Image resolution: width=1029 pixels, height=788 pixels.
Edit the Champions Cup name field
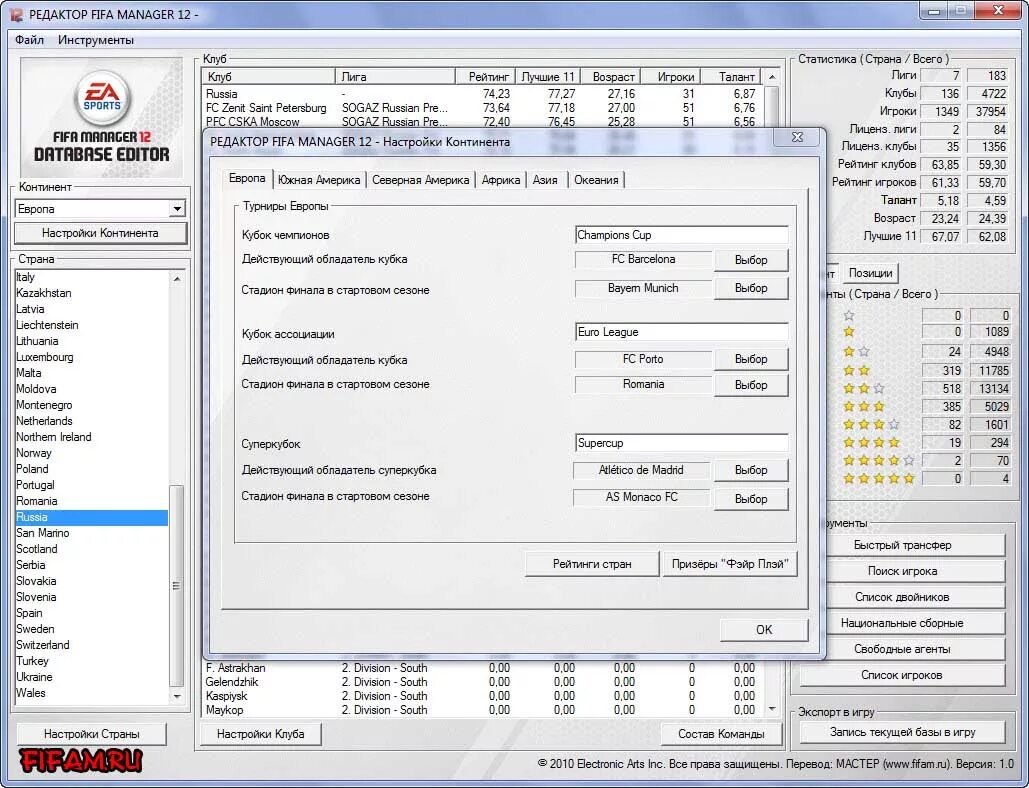pos(681,235)
